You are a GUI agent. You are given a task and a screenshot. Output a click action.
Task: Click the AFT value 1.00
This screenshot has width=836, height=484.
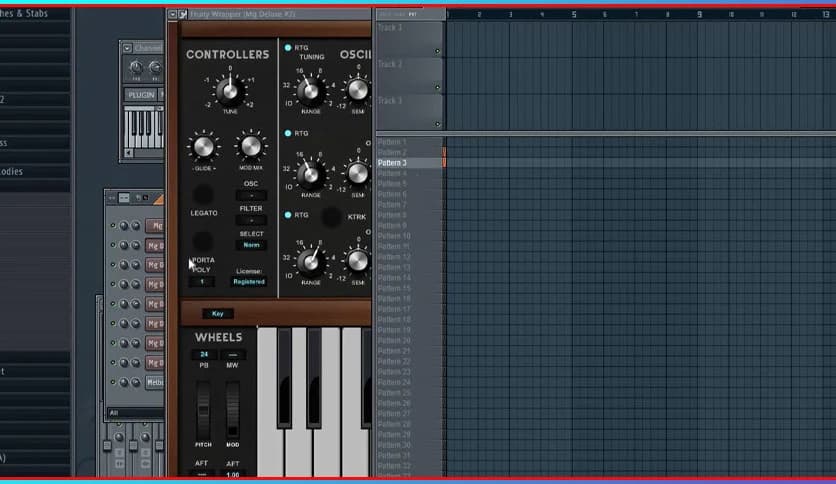[233, 474]
